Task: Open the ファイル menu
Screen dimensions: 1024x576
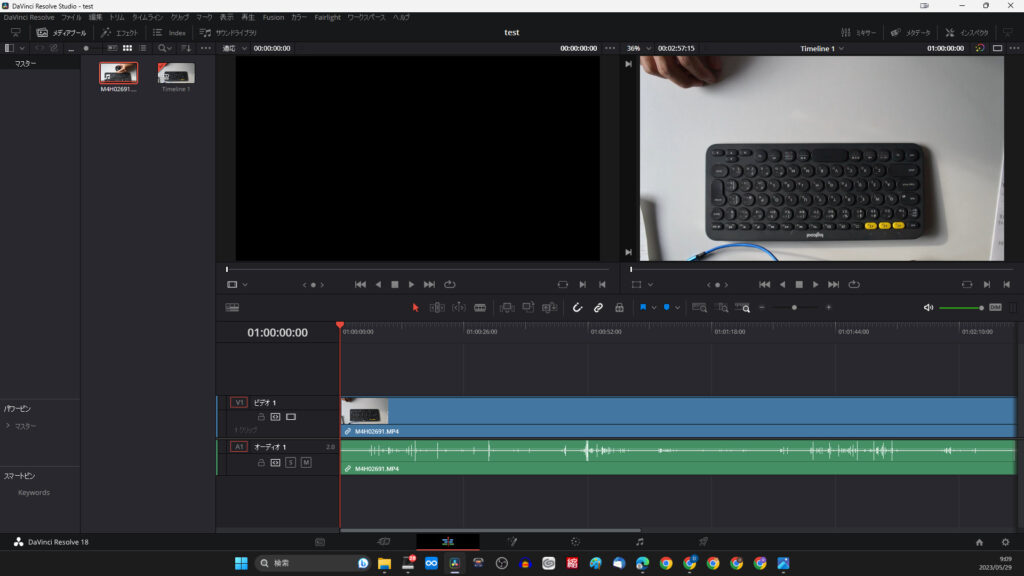Action: coord(71,18)
